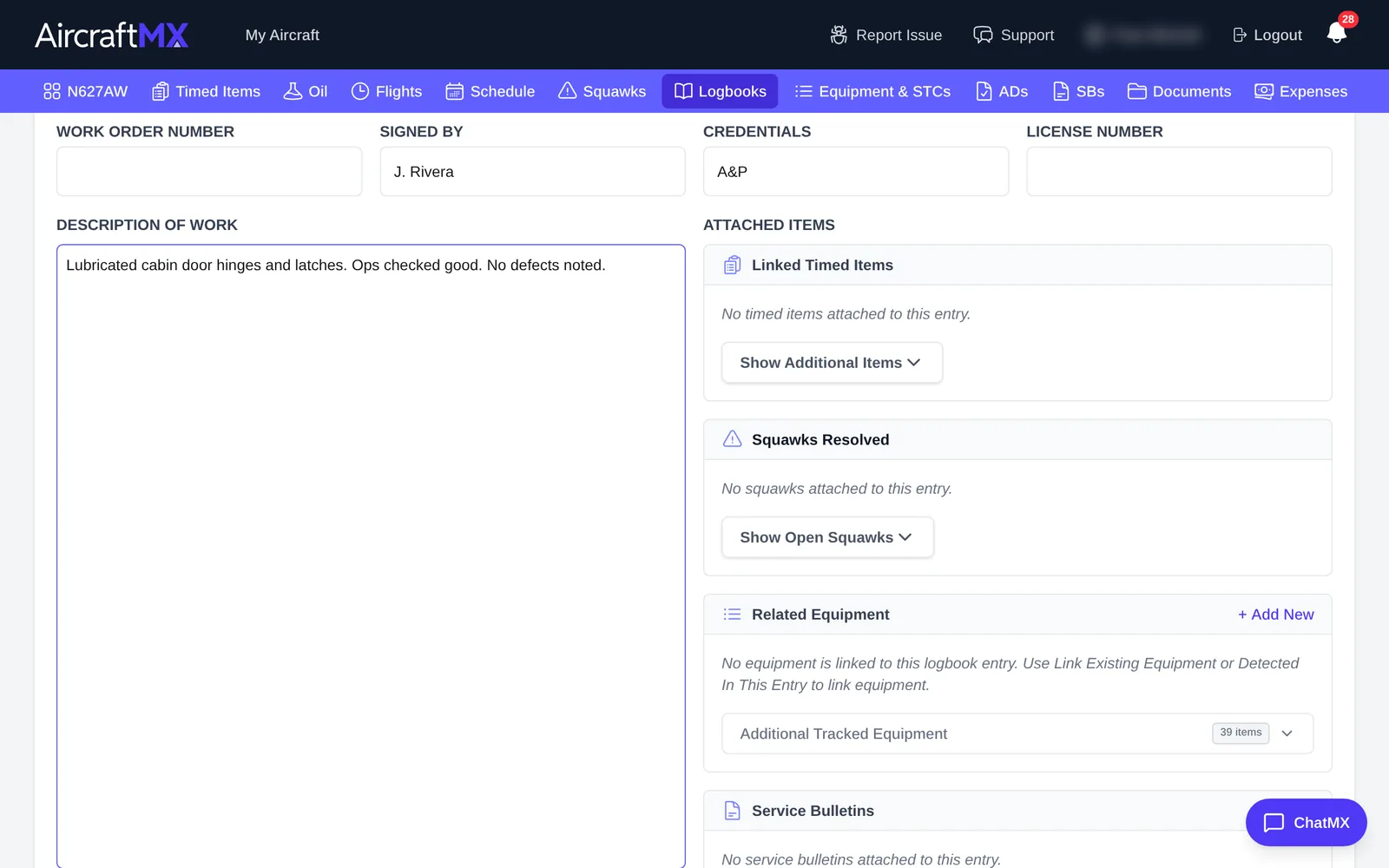Click the Schedule calendar icon
This screenshot has height=868, width=1389.
pyautogui.click(x=455, y=91)
